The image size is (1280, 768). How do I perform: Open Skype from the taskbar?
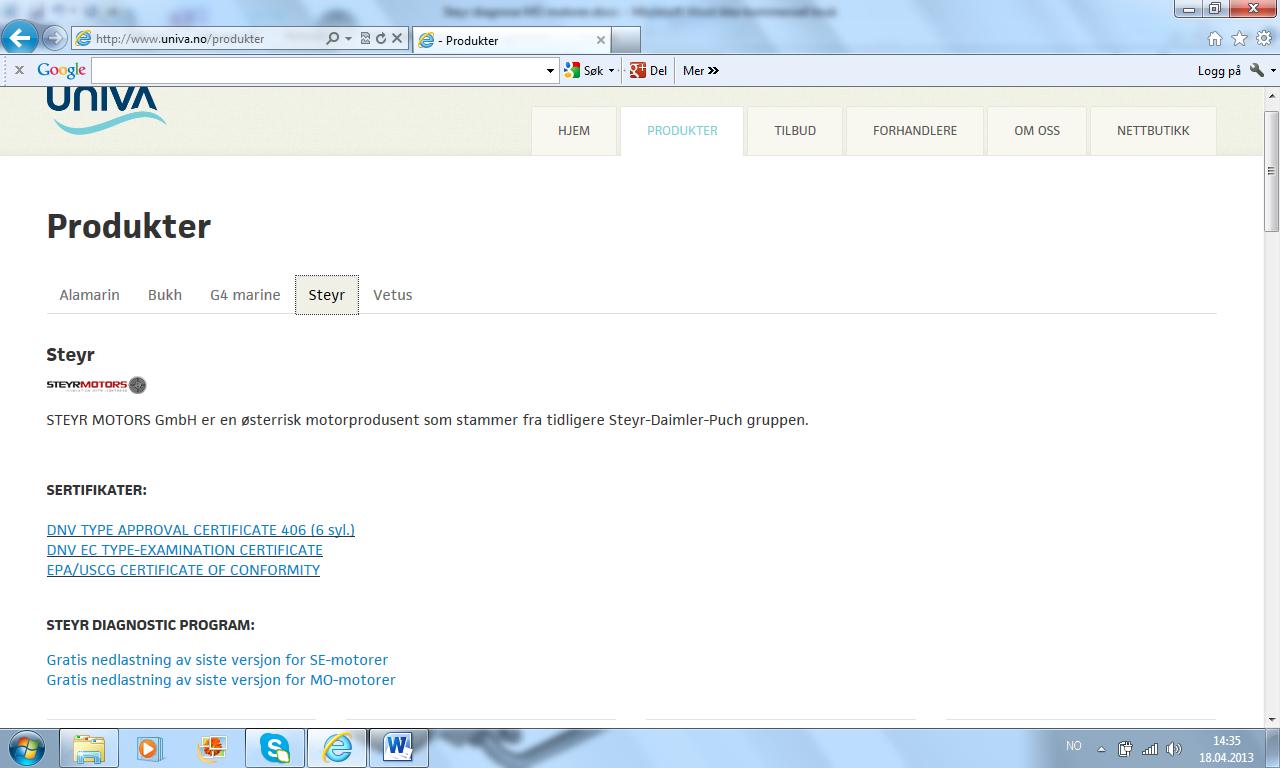tap(274, 748)
